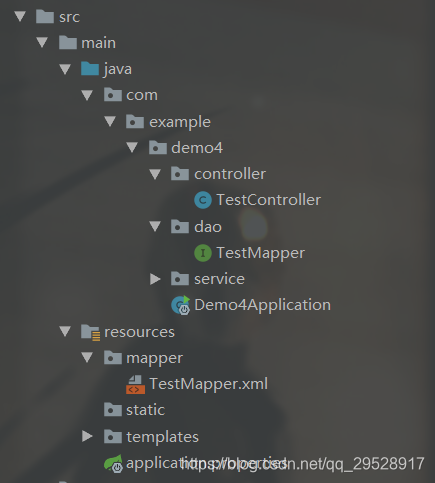Select the TestMapper.xml file label
The height and width of the screenshot is (483, 435).
[x=208, y=384]
